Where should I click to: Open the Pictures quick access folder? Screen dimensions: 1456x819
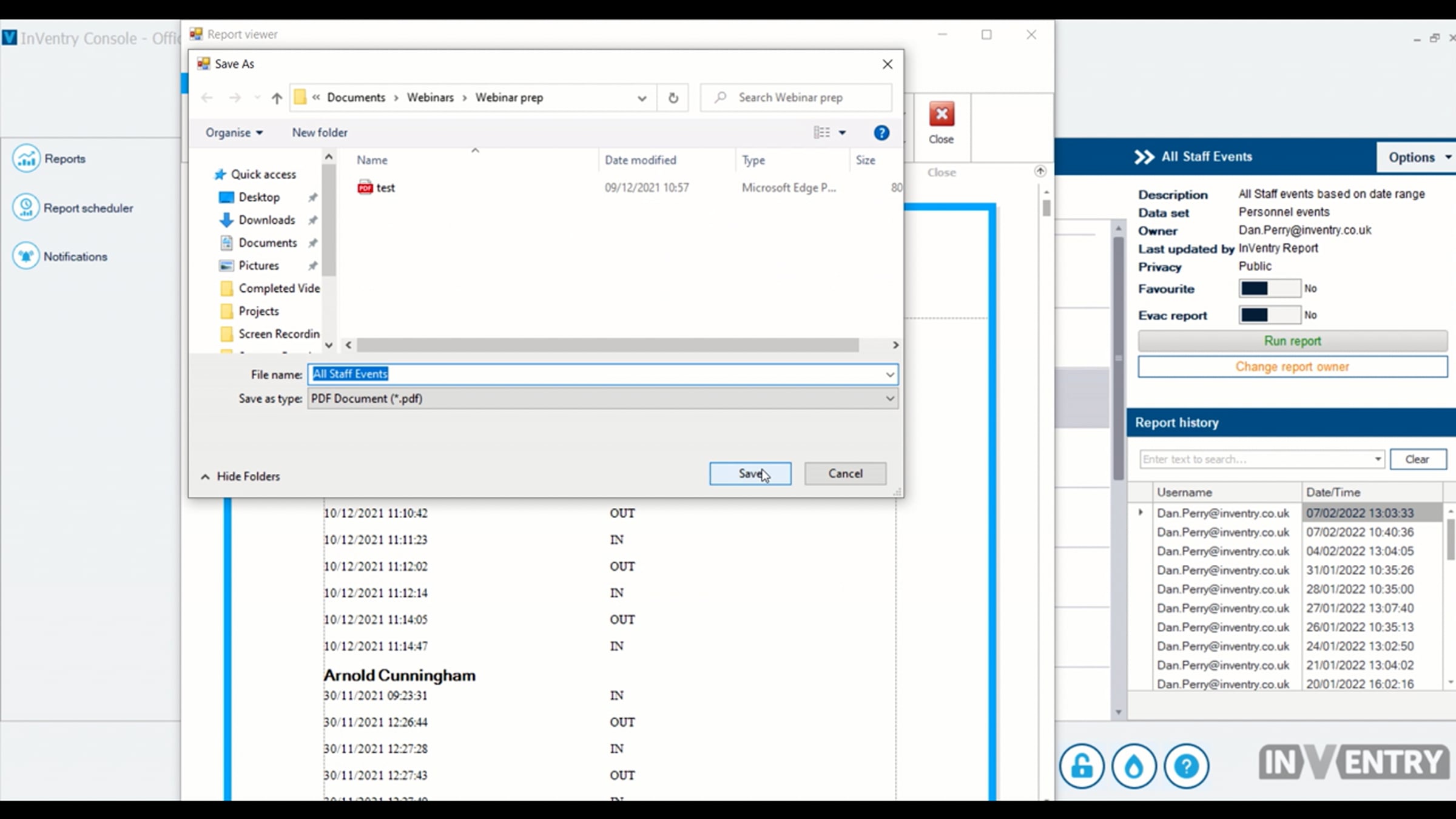258,266
